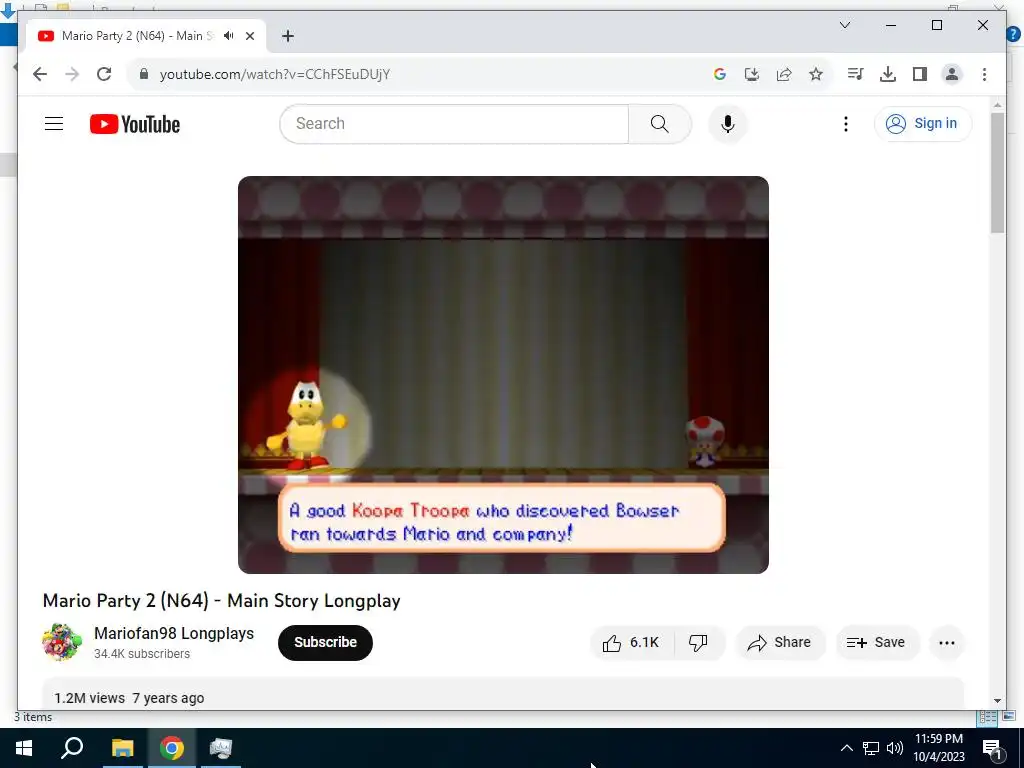Screen dimensions: 1024x768
Task: Open the YouTube hamburger guide menu
Action: [x=54, y=123]
